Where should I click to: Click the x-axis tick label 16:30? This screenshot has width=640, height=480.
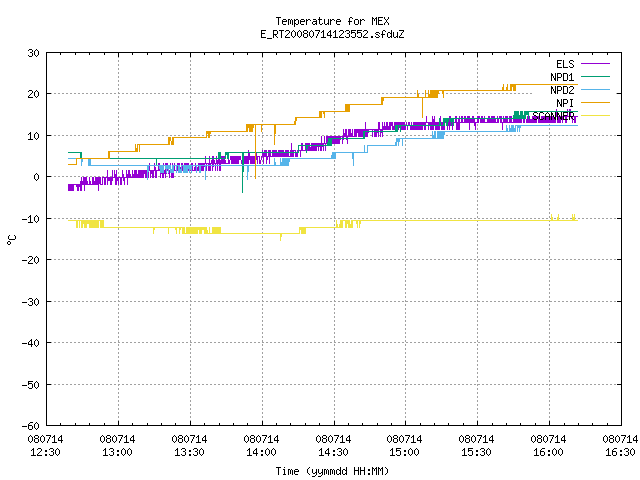(x=620, y=452)
